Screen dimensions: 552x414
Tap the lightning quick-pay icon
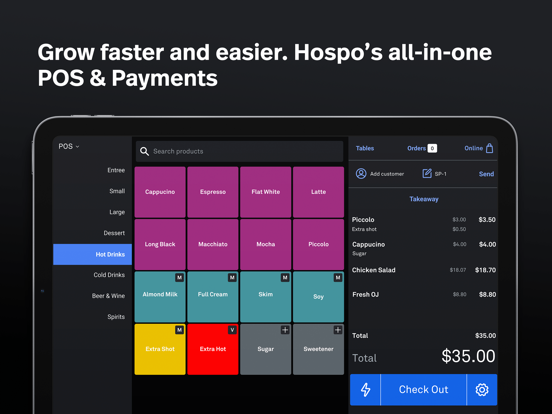click(365, 390)
